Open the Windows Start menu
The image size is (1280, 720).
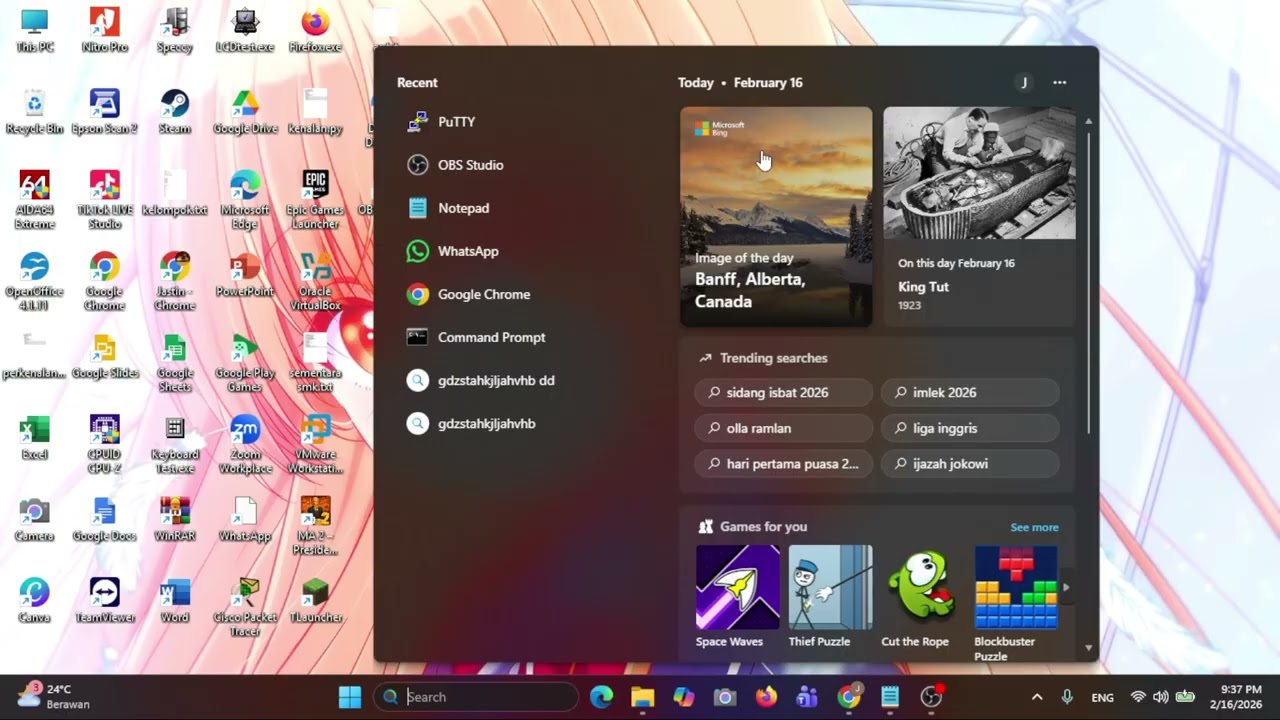pos(349,697)
